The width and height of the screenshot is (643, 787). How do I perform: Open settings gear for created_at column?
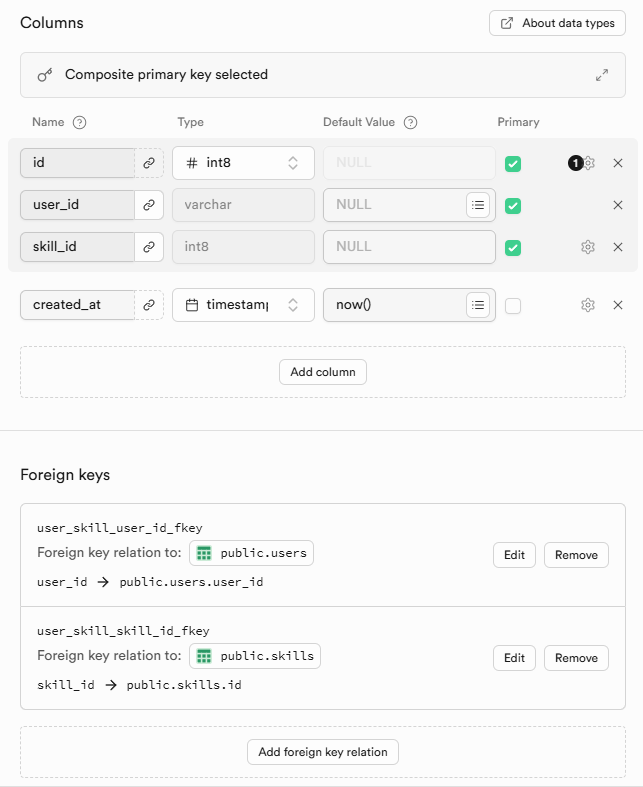588,305
